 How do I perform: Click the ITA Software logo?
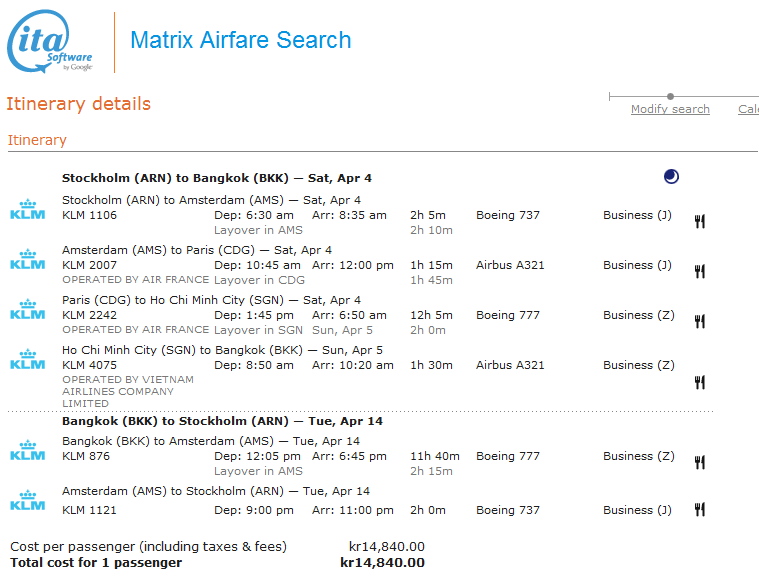(x=50, y=42)
